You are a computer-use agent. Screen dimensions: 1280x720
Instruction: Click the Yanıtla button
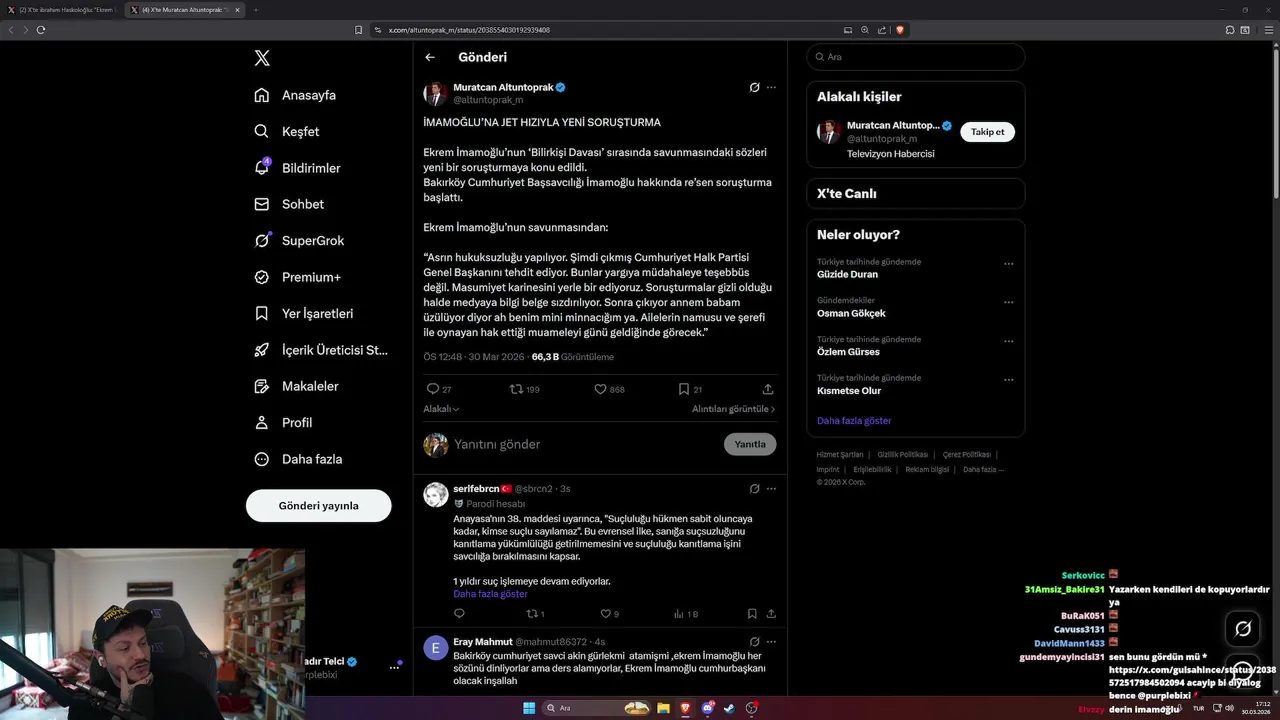tap(750, 444)
